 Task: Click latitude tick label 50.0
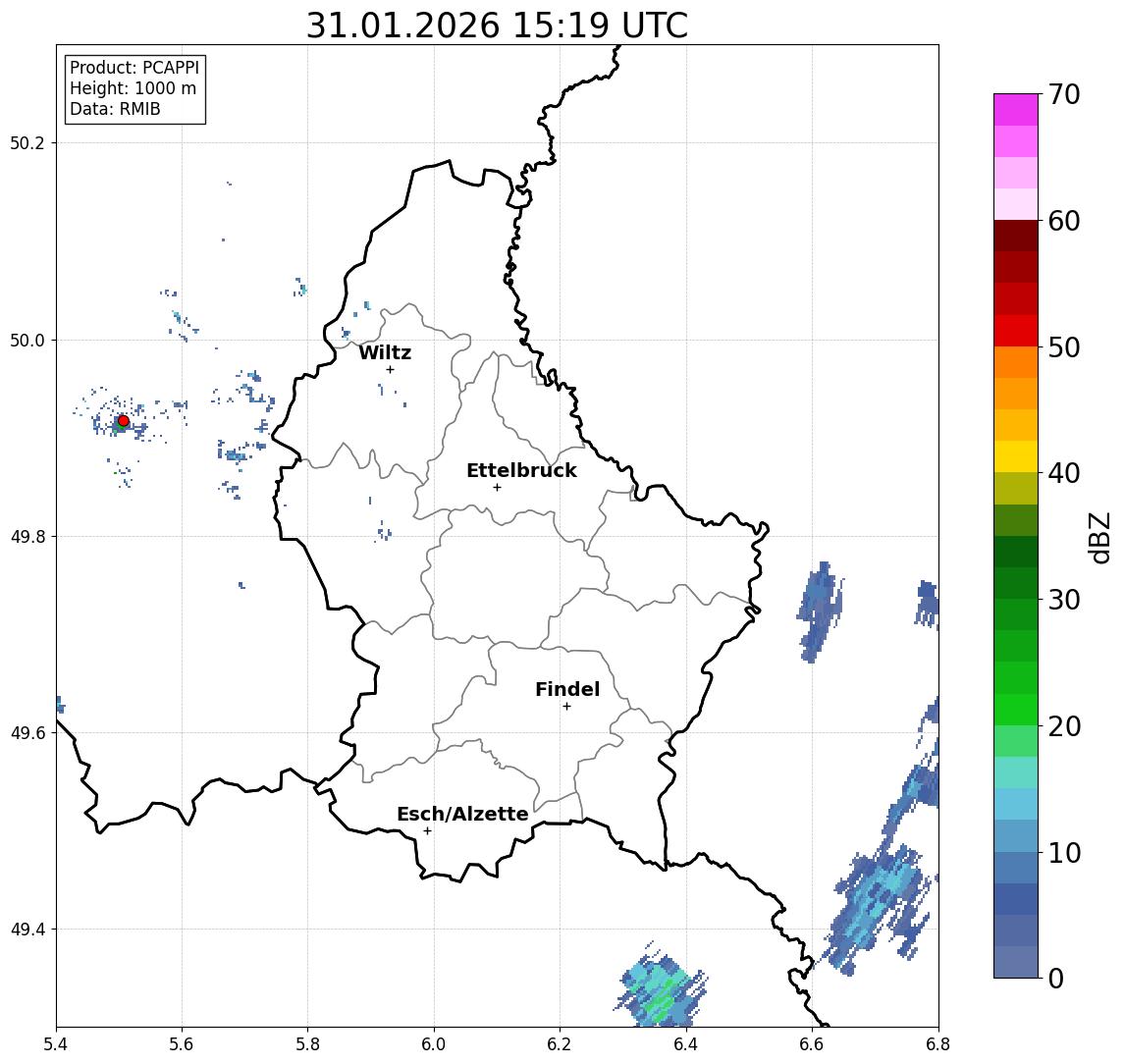(27, 340)
